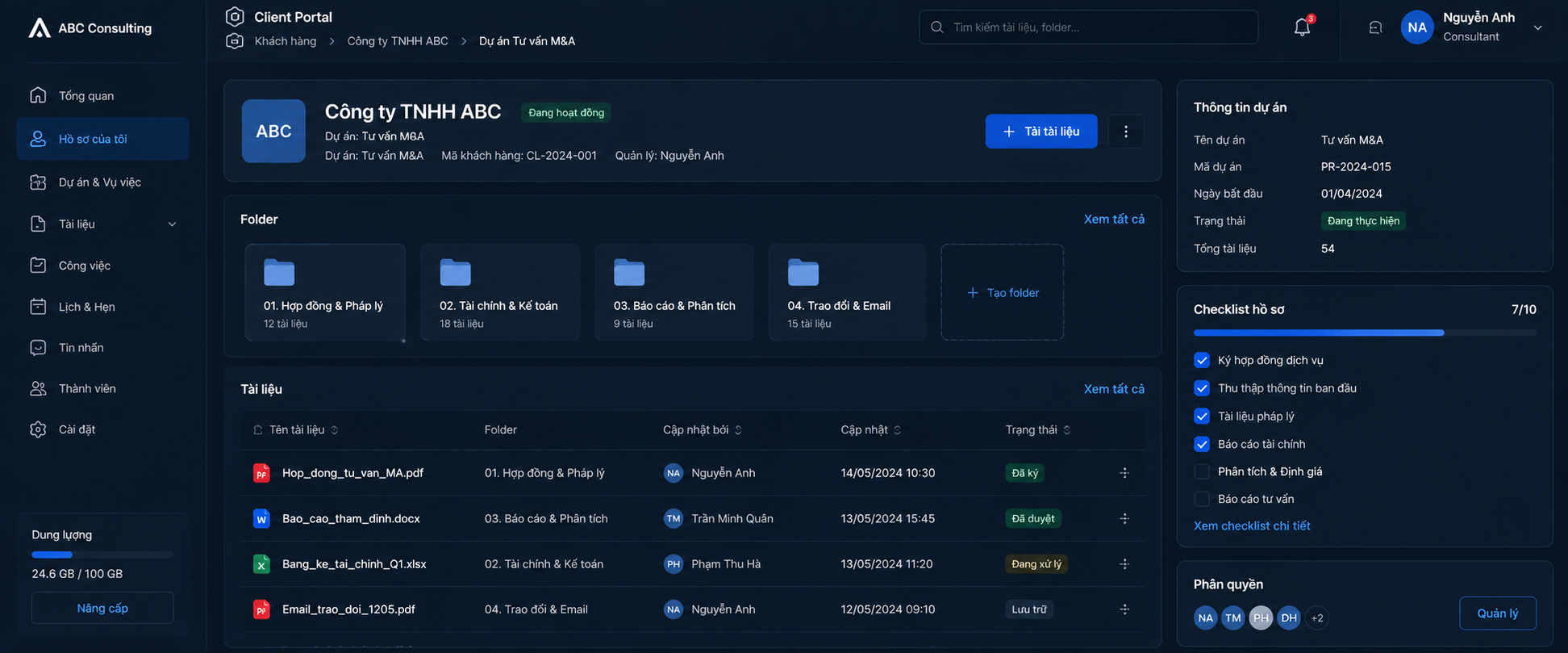Viewport: 1568px width, 653px height.
Task: Click the ABC company avatar tile
Action: coord(273,131)
